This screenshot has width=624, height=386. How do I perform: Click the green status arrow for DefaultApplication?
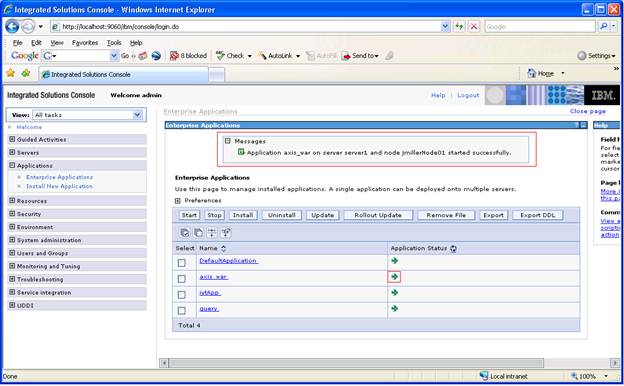click(394, 261)
